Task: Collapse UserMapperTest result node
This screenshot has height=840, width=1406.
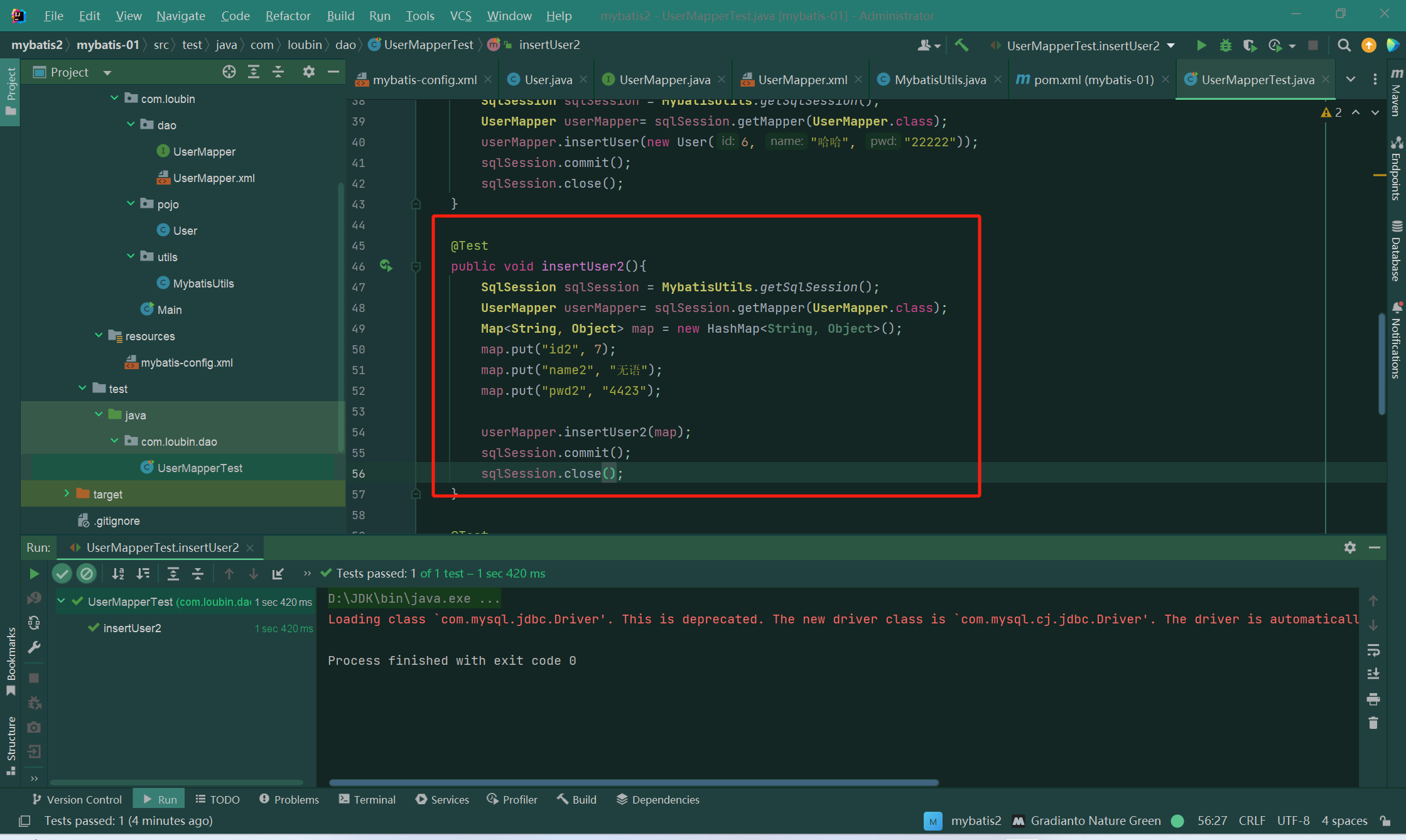Action: click(62, 601)
